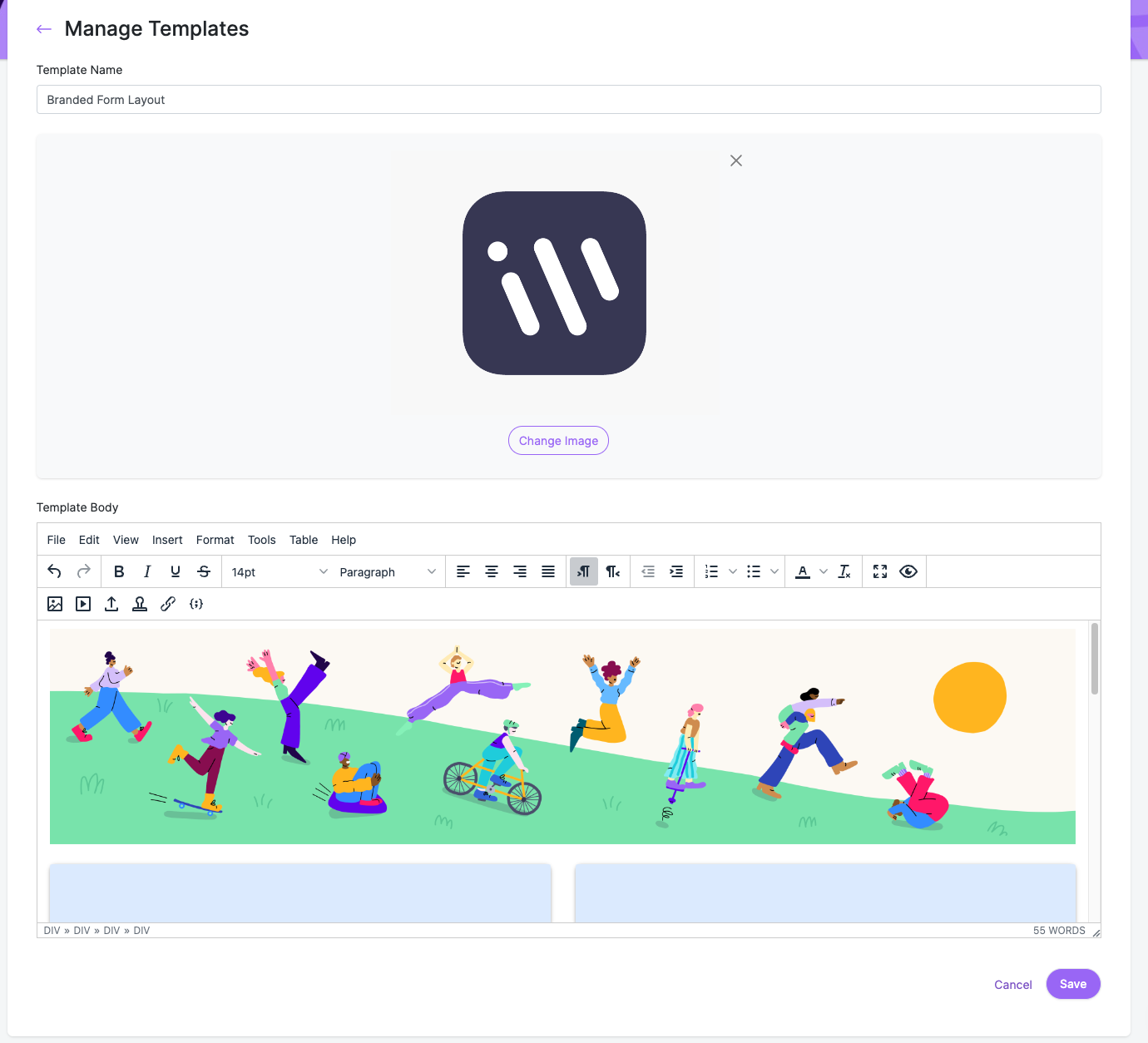This screenshot has height=1043, width=1148.
Task: Insert an image
Action: point(55,604)
